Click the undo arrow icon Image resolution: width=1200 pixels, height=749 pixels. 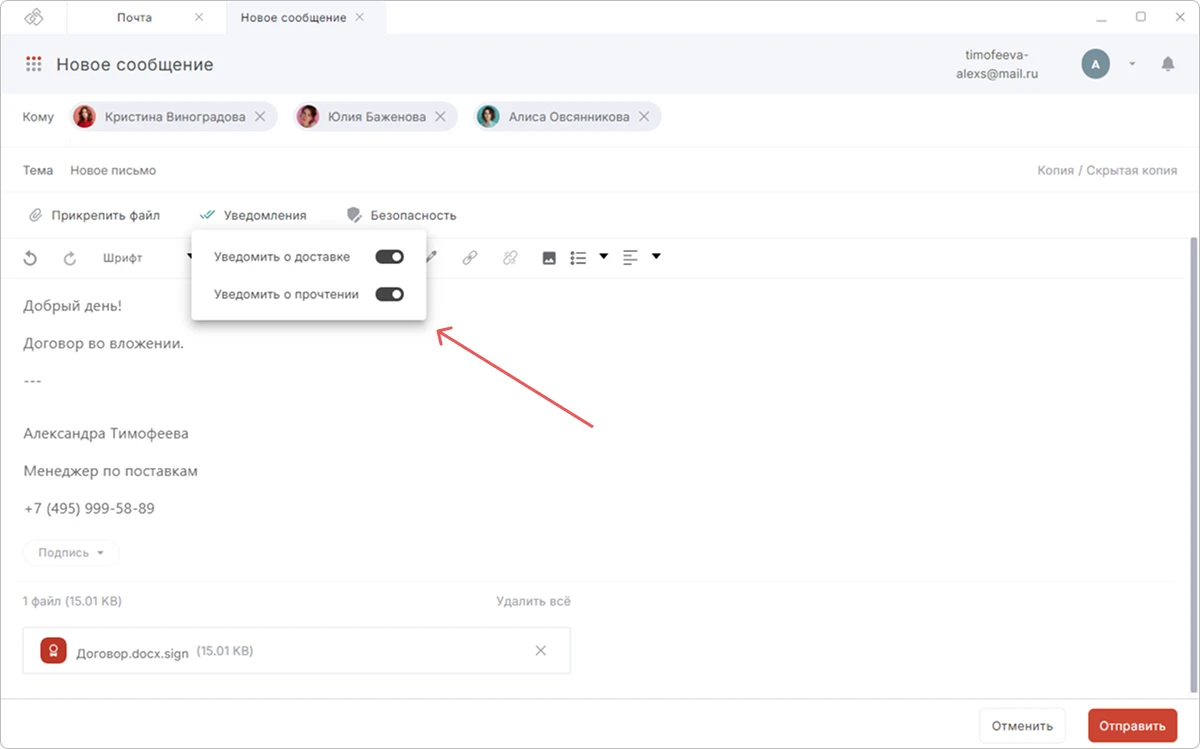pyautogui.click(x=30, y=258)
